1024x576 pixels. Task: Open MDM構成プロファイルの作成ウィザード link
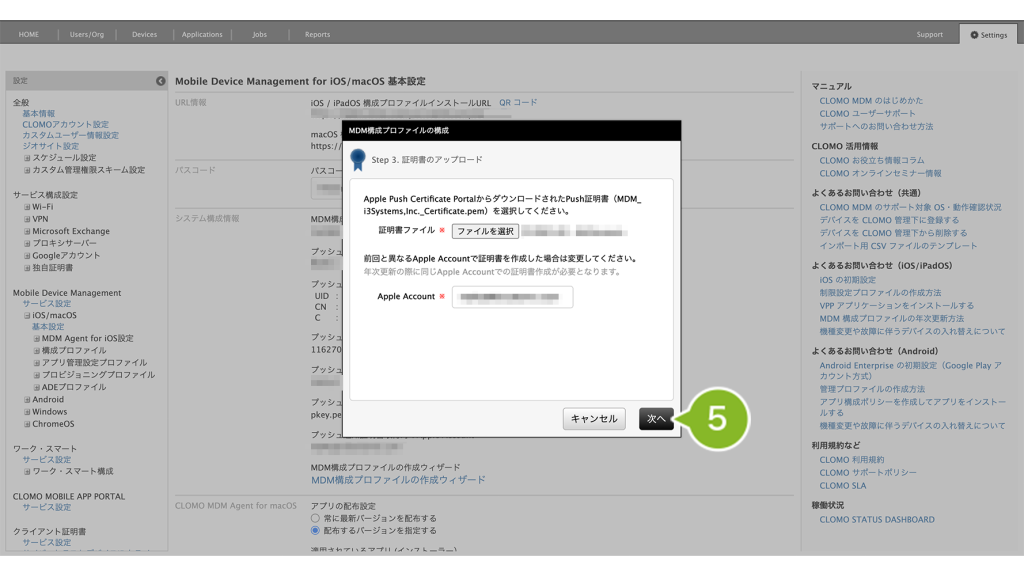(398, 480)
